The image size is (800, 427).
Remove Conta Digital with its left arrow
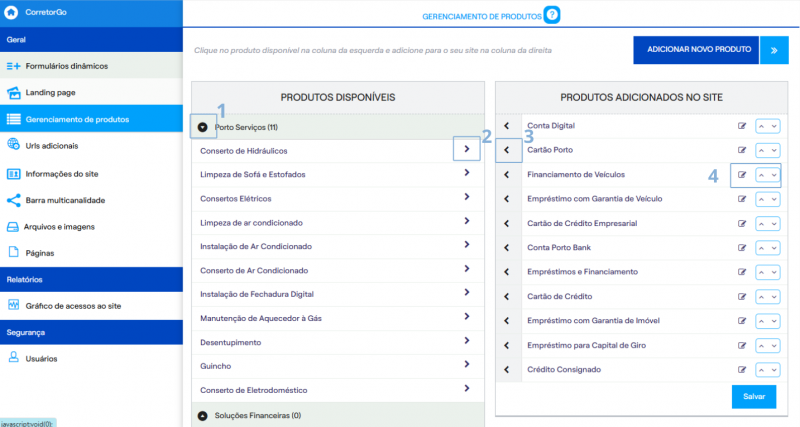click(507, 125)
